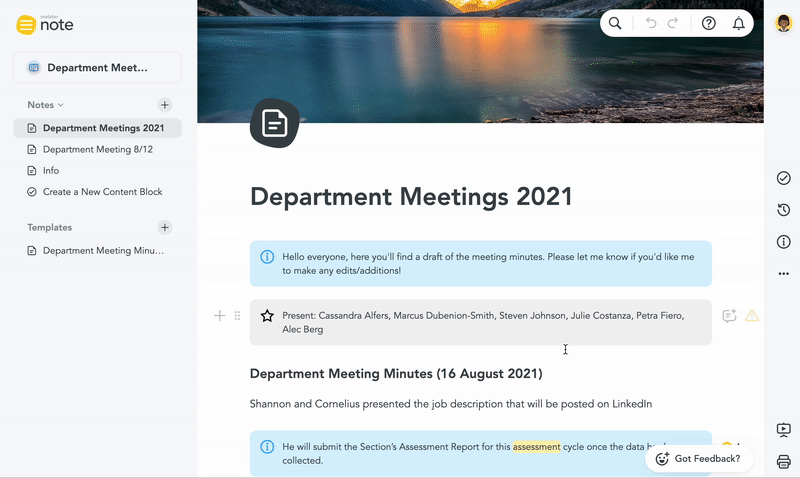Expand the Notes section dropdown

tap(45, 105)
